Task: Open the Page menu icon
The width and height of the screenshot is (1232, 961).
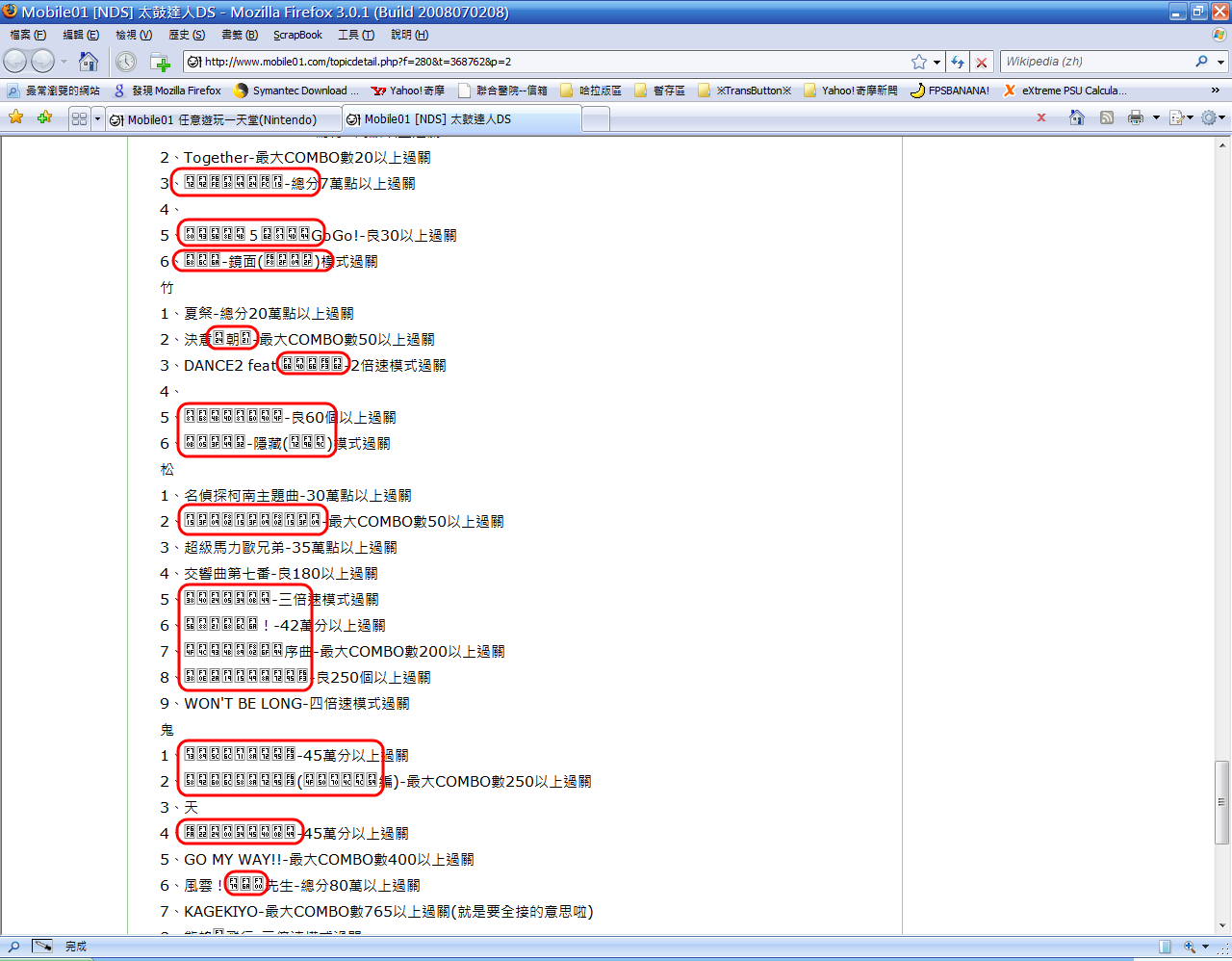Action: (1176, 117)
